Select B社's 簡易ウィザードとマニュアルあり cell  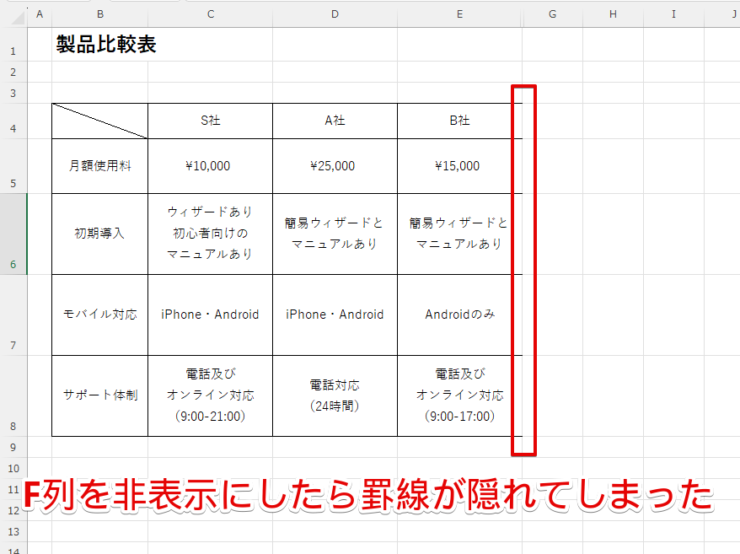(460, 234)
